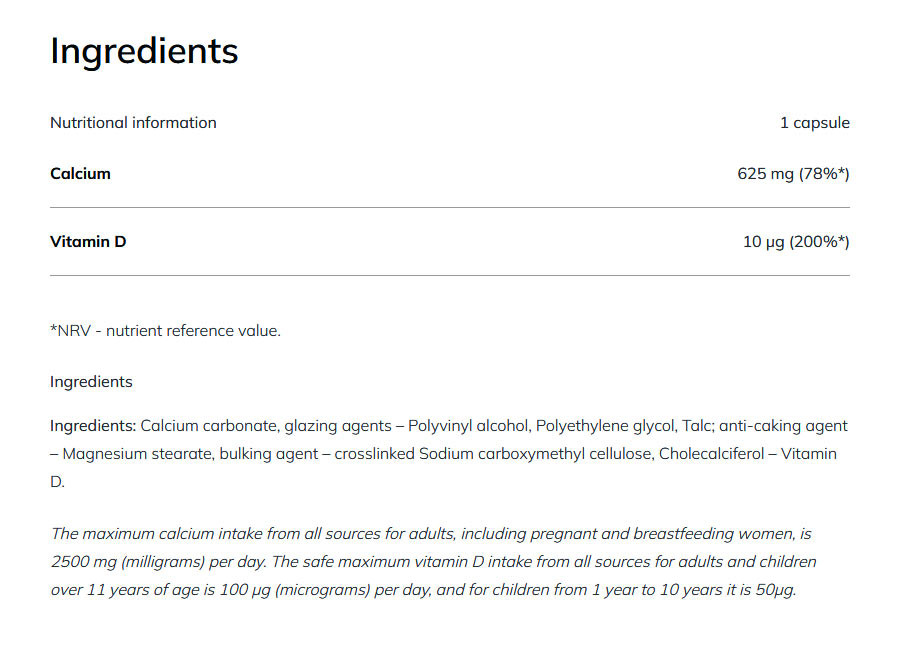Image resolution: width=920 pixels, height=655 pixels.
Task: Click the small Ingredients subheading
Action: pyautogui.click(x=91, y=382)
